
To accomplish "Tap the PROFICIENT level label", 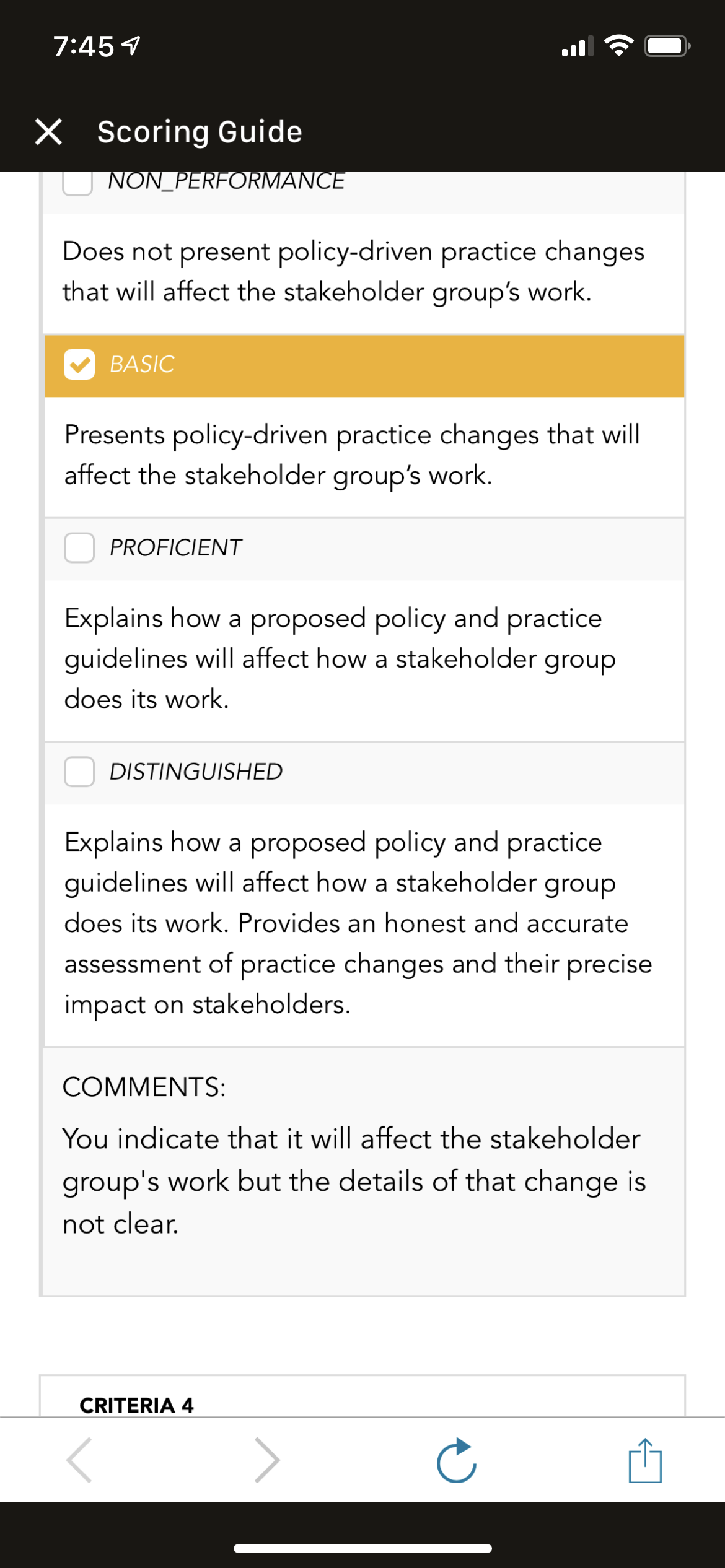I will tap(175, 547).
